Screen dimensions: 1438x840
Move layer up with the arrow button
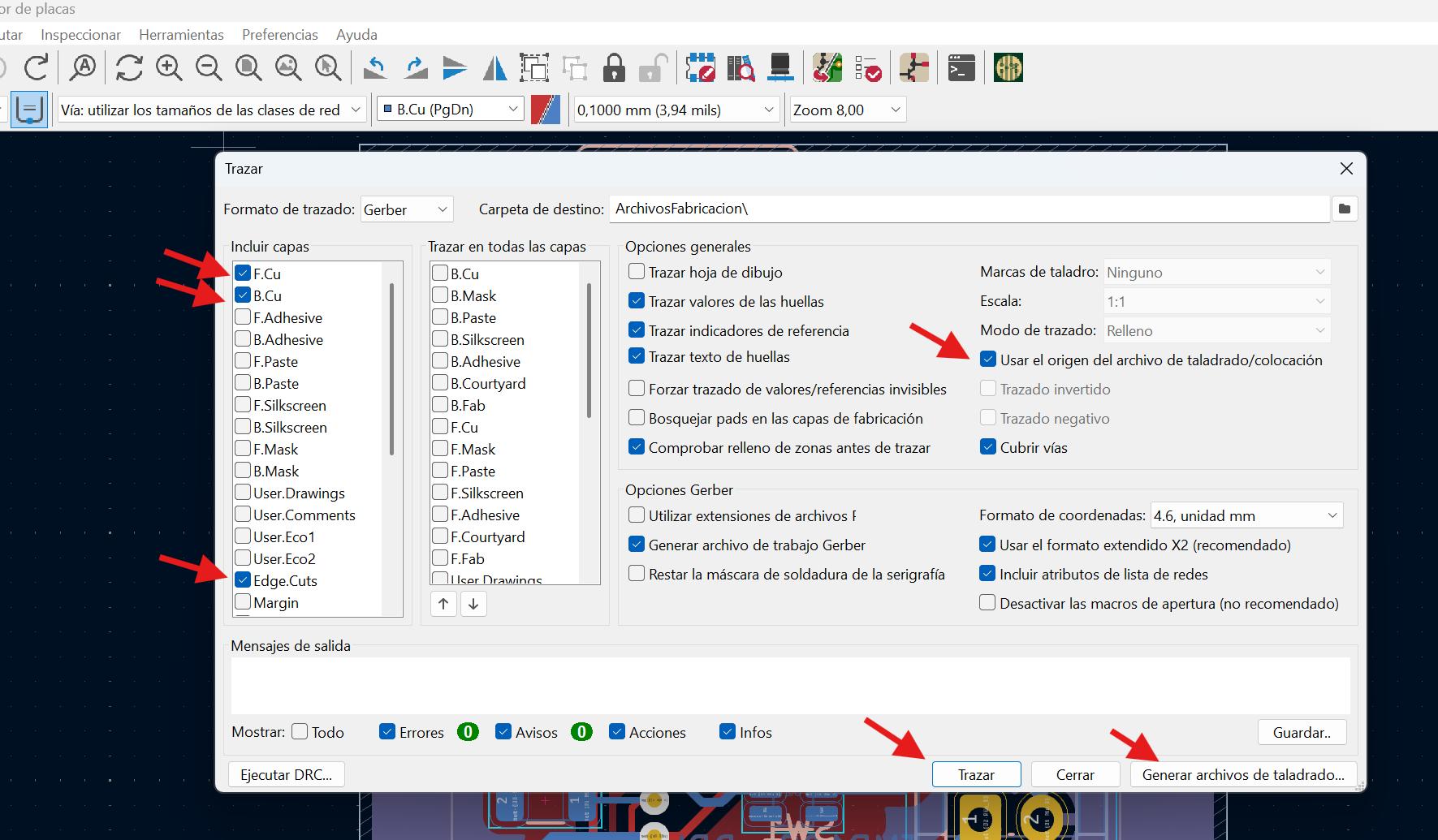click(443, 604)
